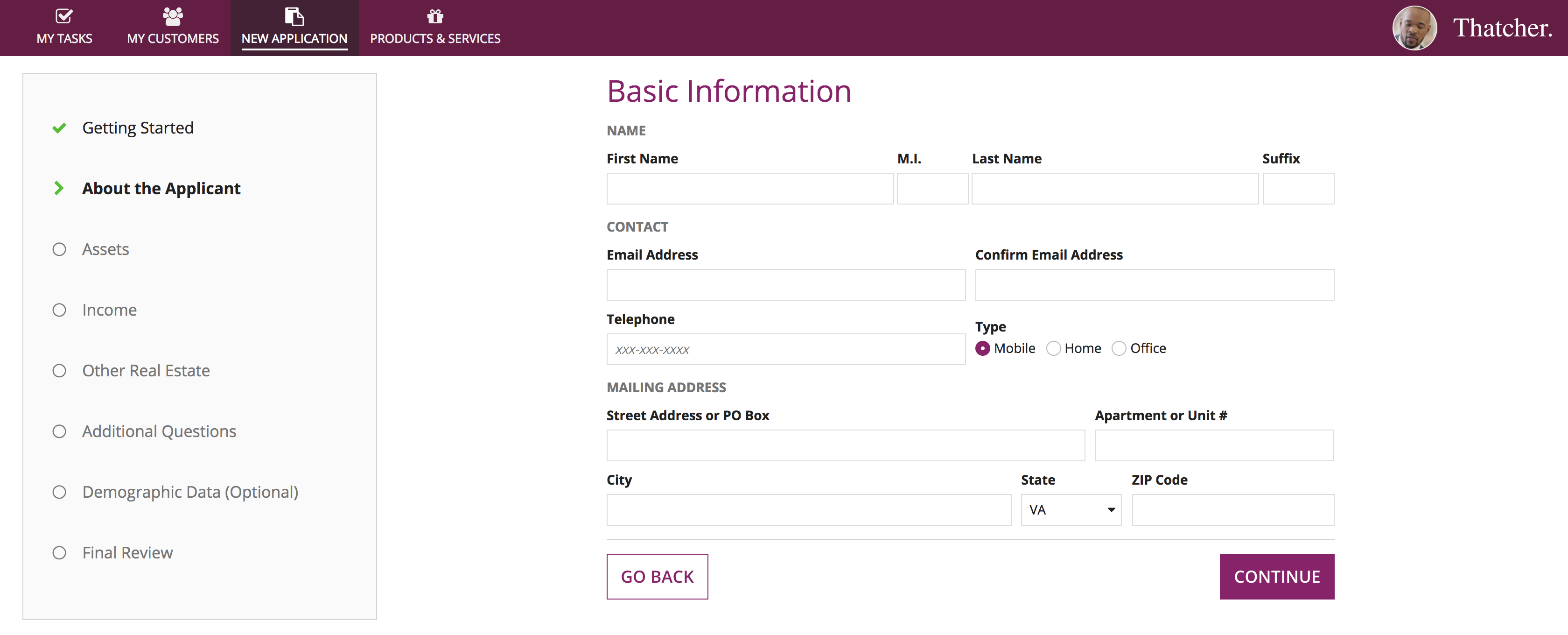
Task: Go to the Additional Questions step
Action: 159,431
